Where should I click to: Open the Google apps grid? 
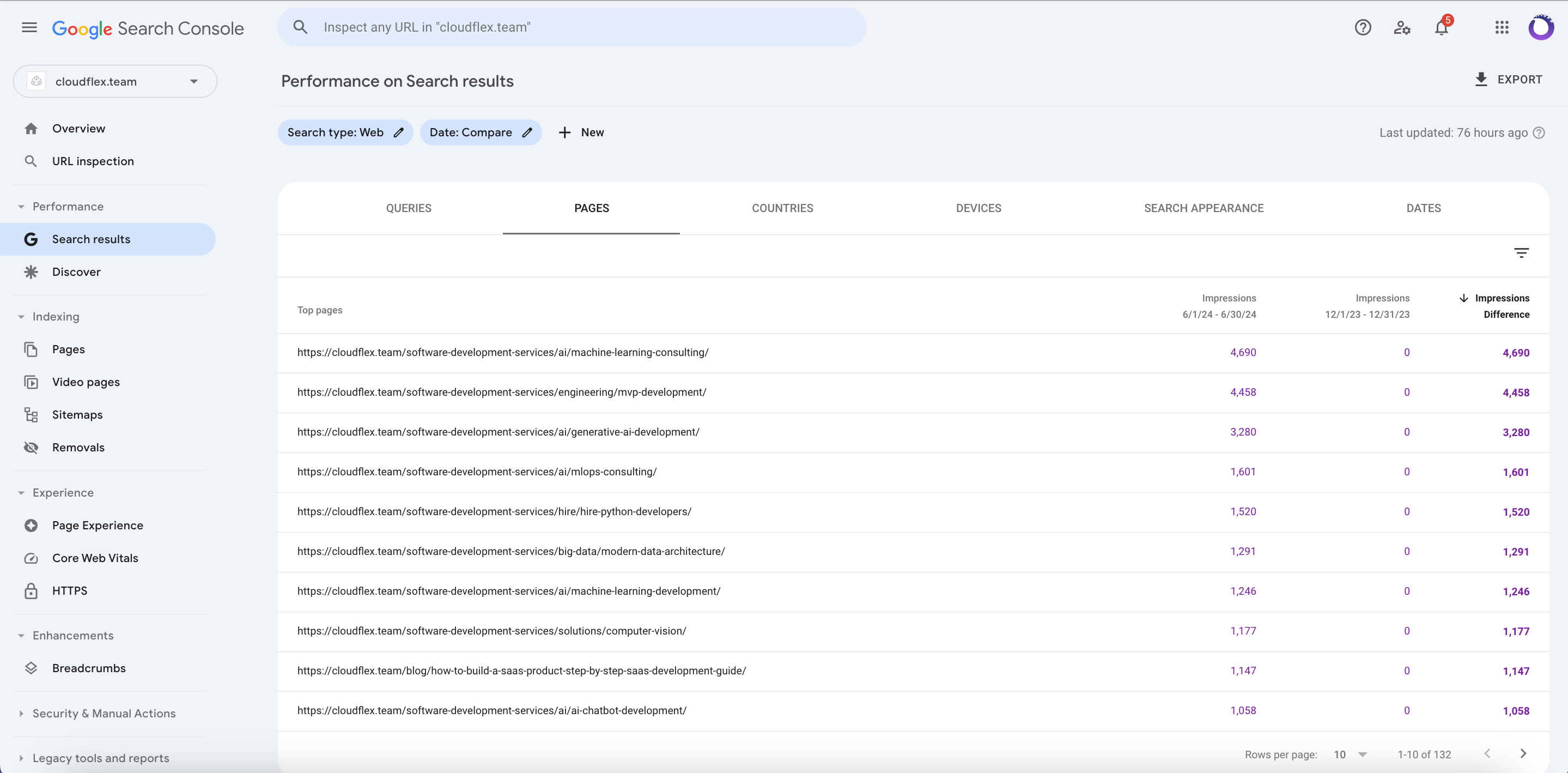1502,27
